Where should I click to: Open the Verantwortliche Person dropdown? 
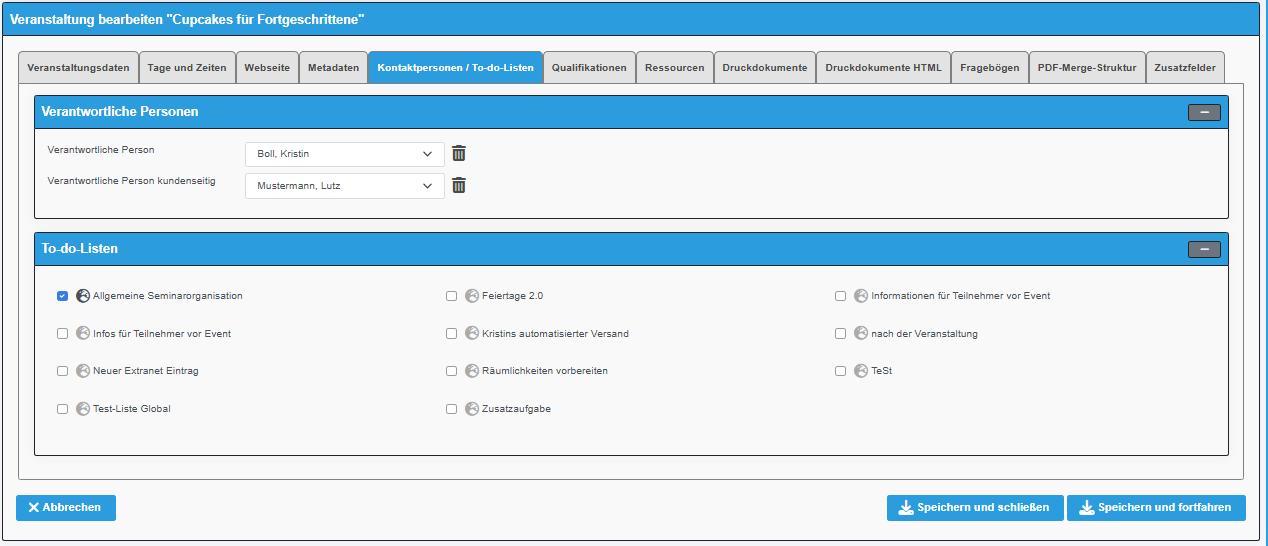click(345, 154)
